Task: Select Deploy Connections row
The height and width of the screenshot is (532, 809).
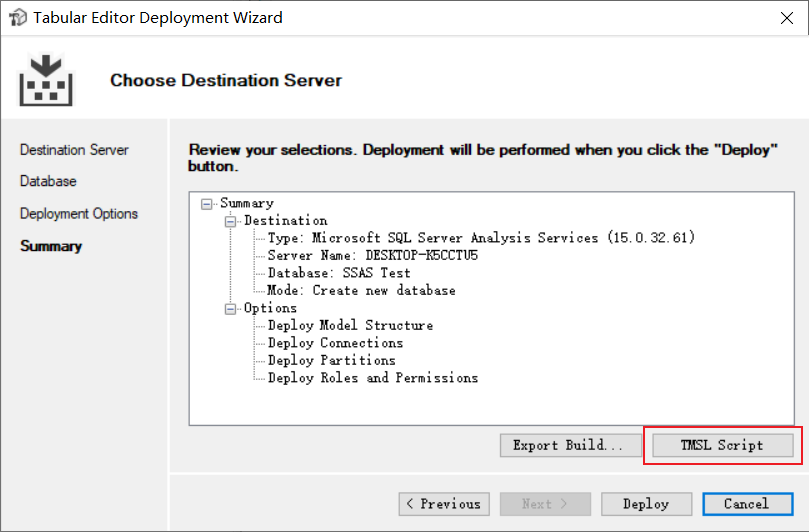Action: click(x=335, y=343)
